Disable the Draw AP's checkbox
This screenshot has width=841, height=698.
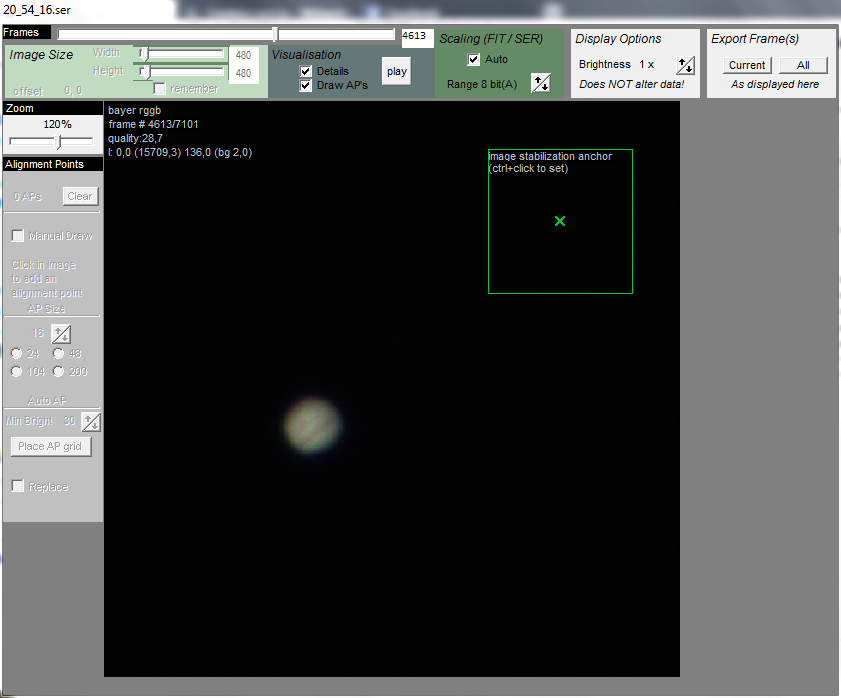307,85
